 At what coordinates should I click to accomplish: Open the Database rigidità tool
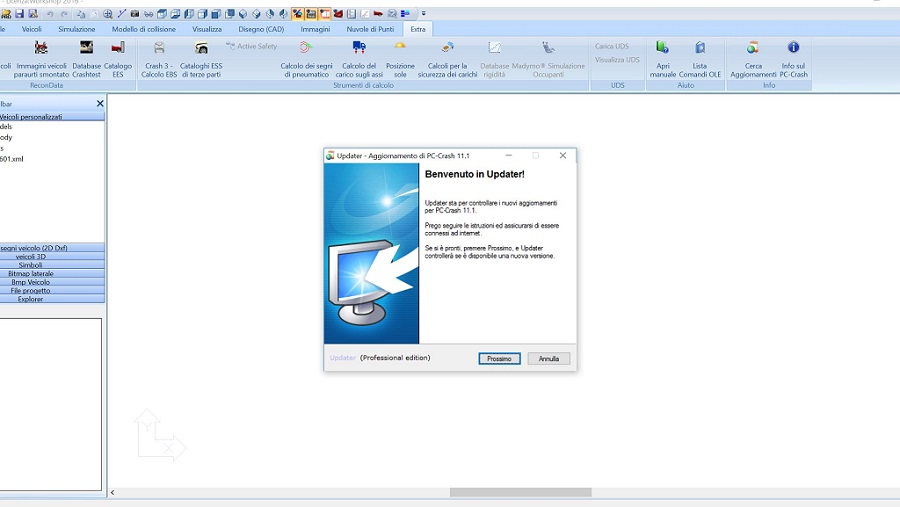494,59
